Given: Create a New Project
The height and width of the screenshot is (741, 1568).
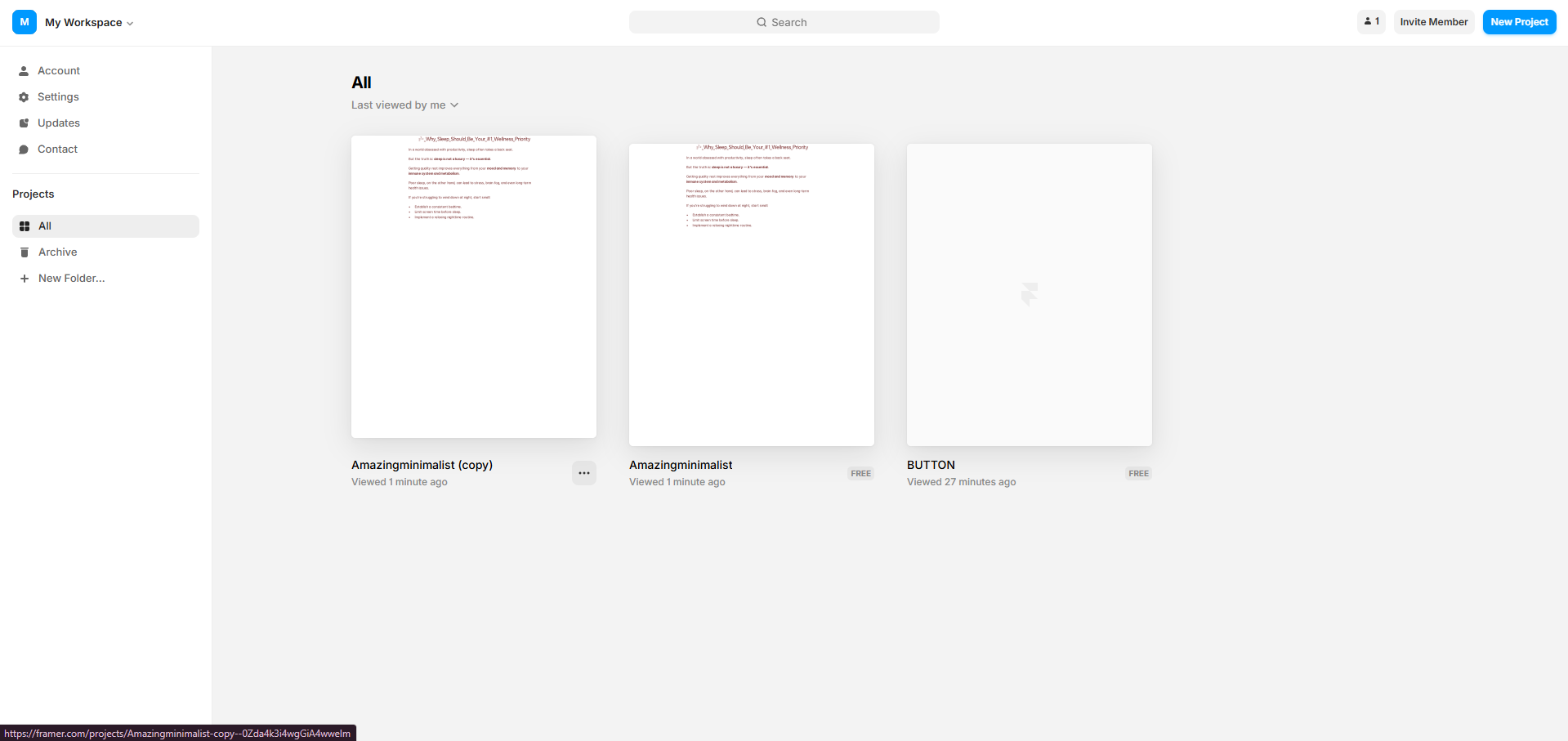Looking at the screenshot, I should click(x=1519, y=22).
